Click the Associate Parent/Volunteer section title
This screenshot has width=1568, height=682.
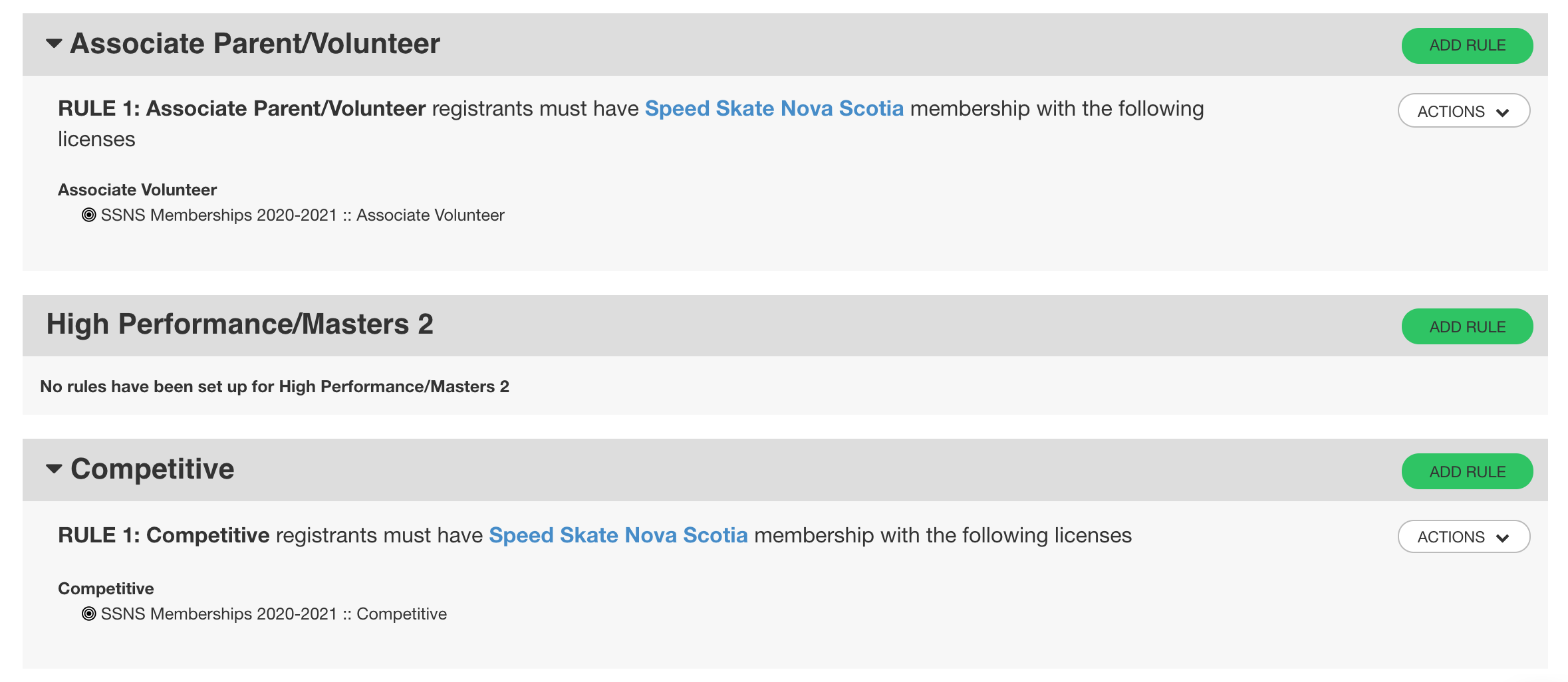pos(255,44)
